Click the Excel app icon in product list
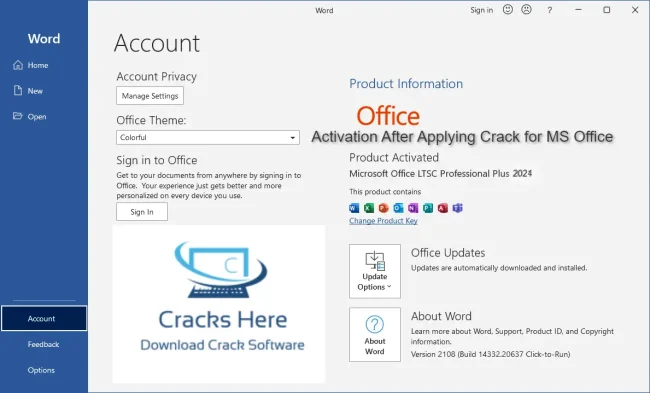This screenshot has height=393, width=650. coord(369,208)
